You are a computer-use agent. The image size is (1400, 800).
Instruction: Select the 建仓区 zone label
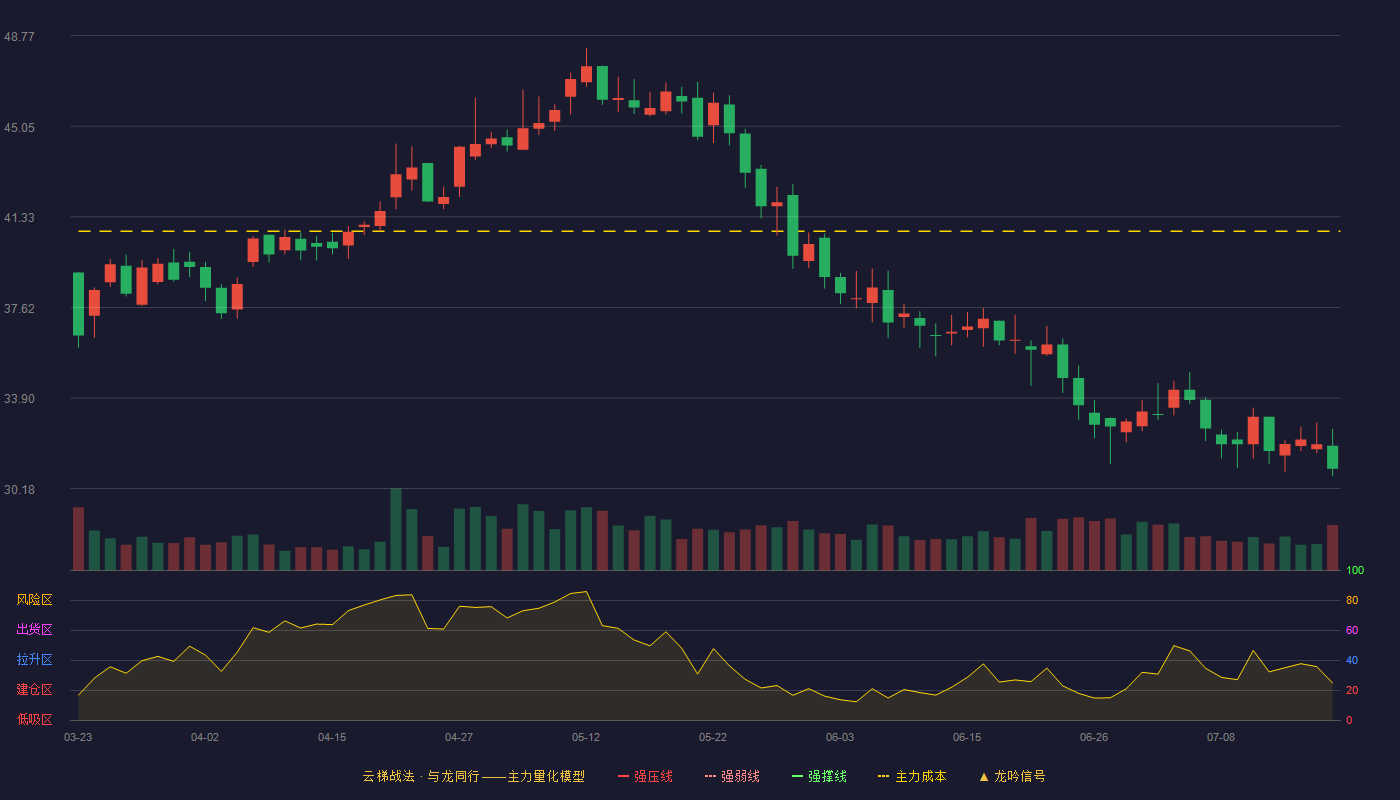[34, 690]
